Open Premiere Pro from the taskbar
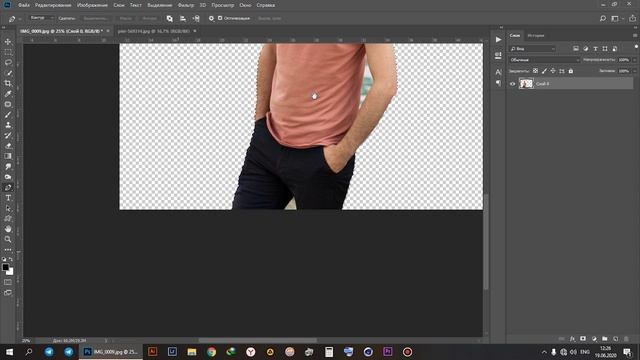The image size is (640, 360). (388, 352)
